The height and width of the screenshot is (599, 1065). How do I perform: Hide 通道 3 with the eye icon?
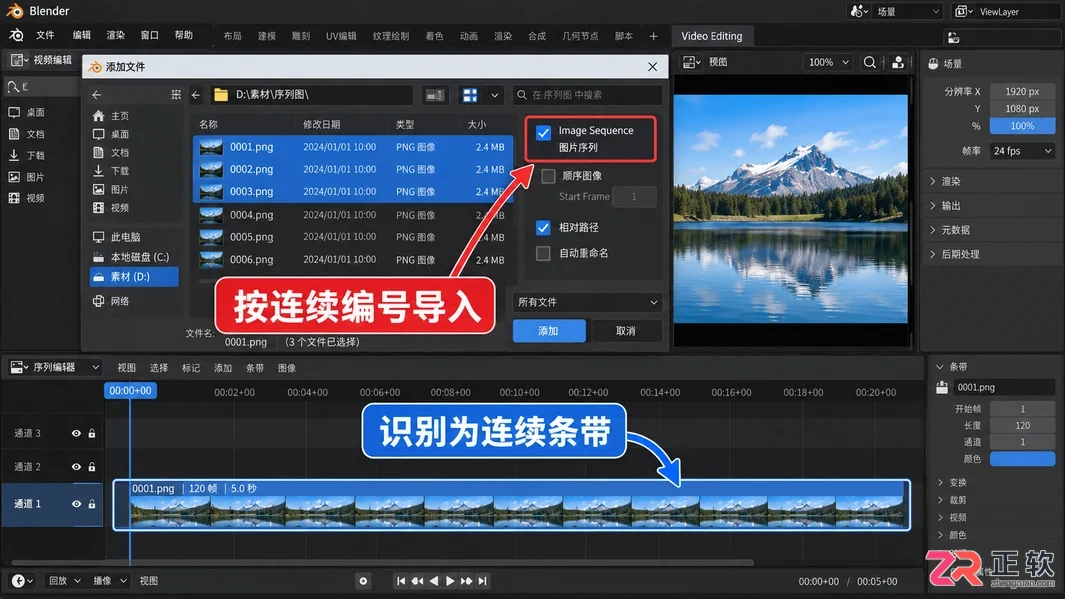[x=76, y=433]
